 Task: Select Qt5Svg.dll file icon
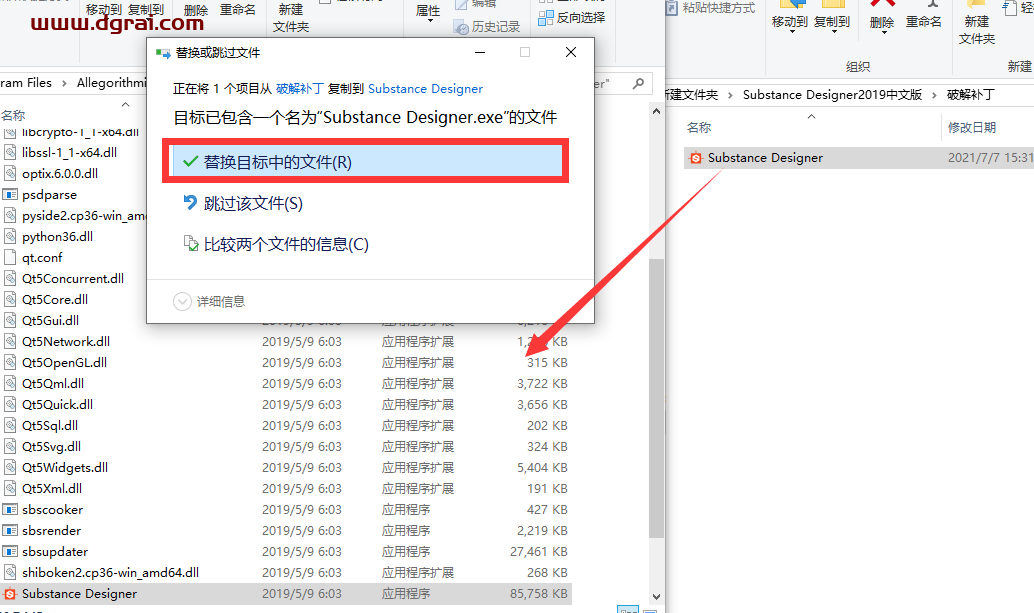[10, 446]
